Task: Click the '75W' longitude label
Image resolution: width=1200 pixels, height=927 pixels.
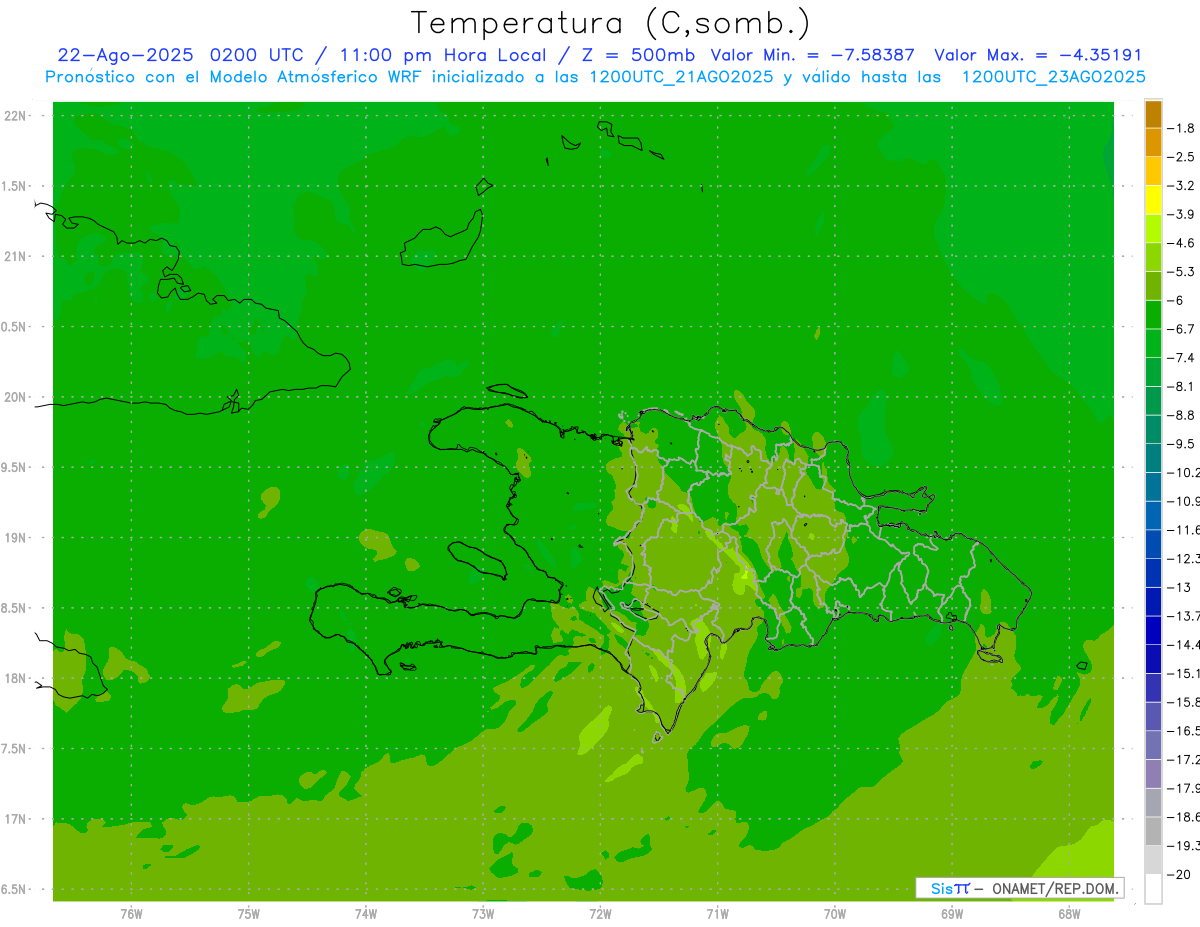Action: click(249, 914)
